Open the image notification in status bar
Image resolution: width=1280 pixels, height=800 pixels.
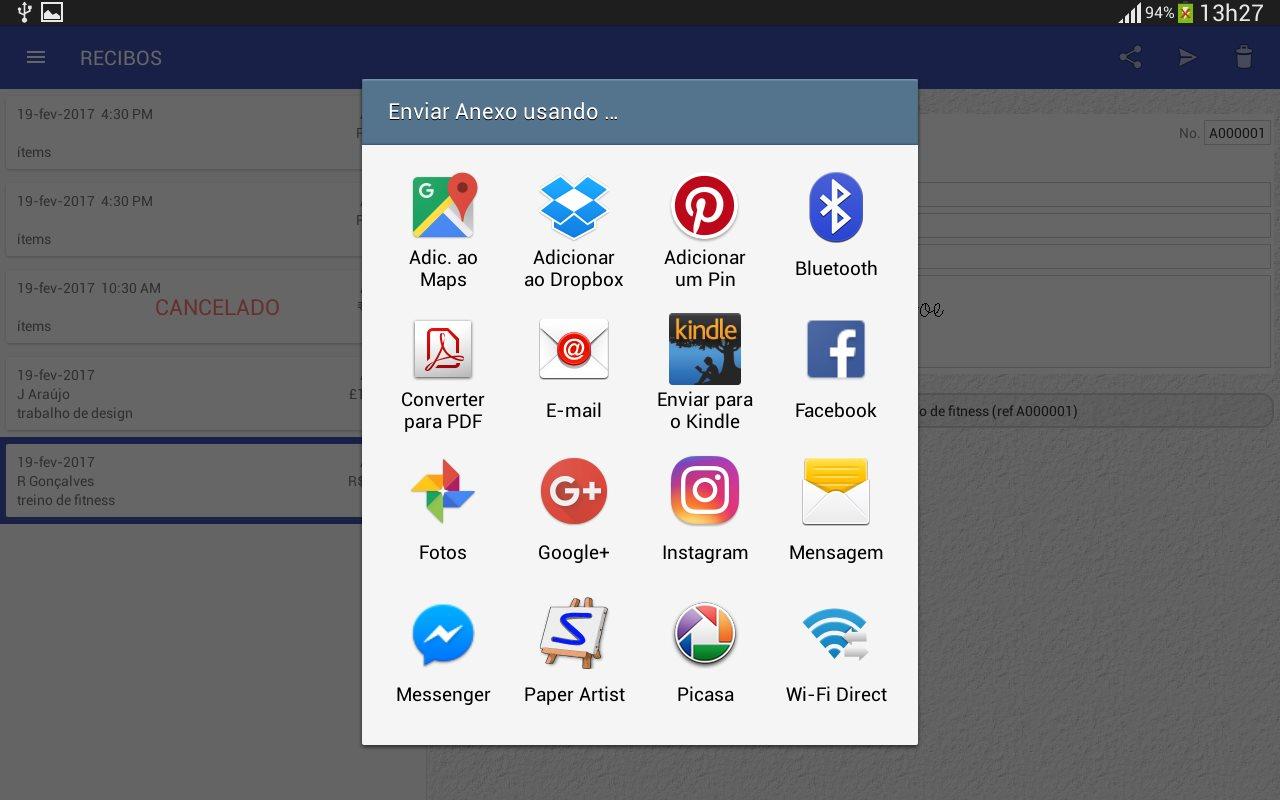[x=52, y=12]
